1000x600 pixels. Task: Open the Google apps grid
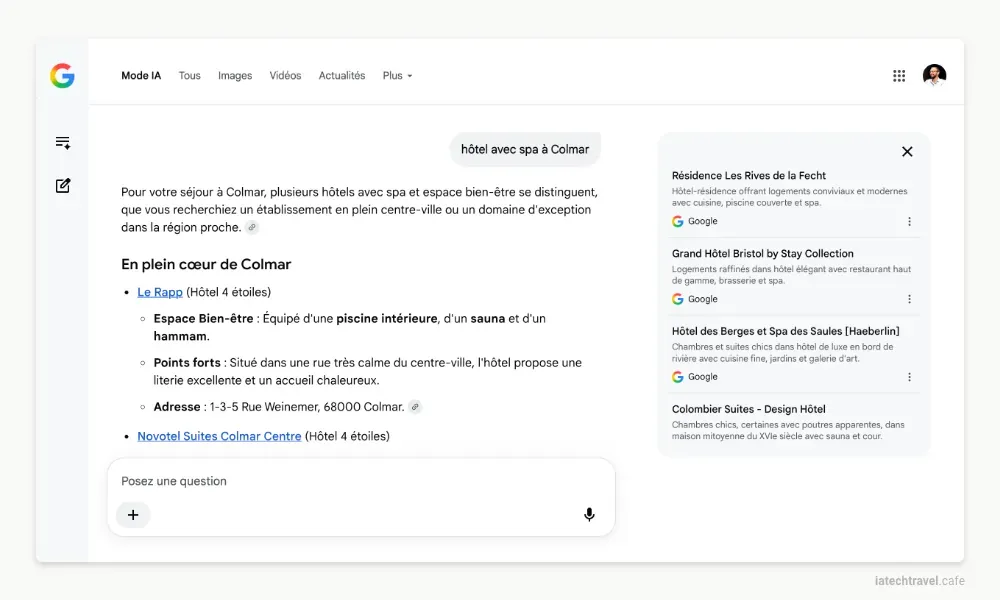pyautogui.click(x=899, y=76)
